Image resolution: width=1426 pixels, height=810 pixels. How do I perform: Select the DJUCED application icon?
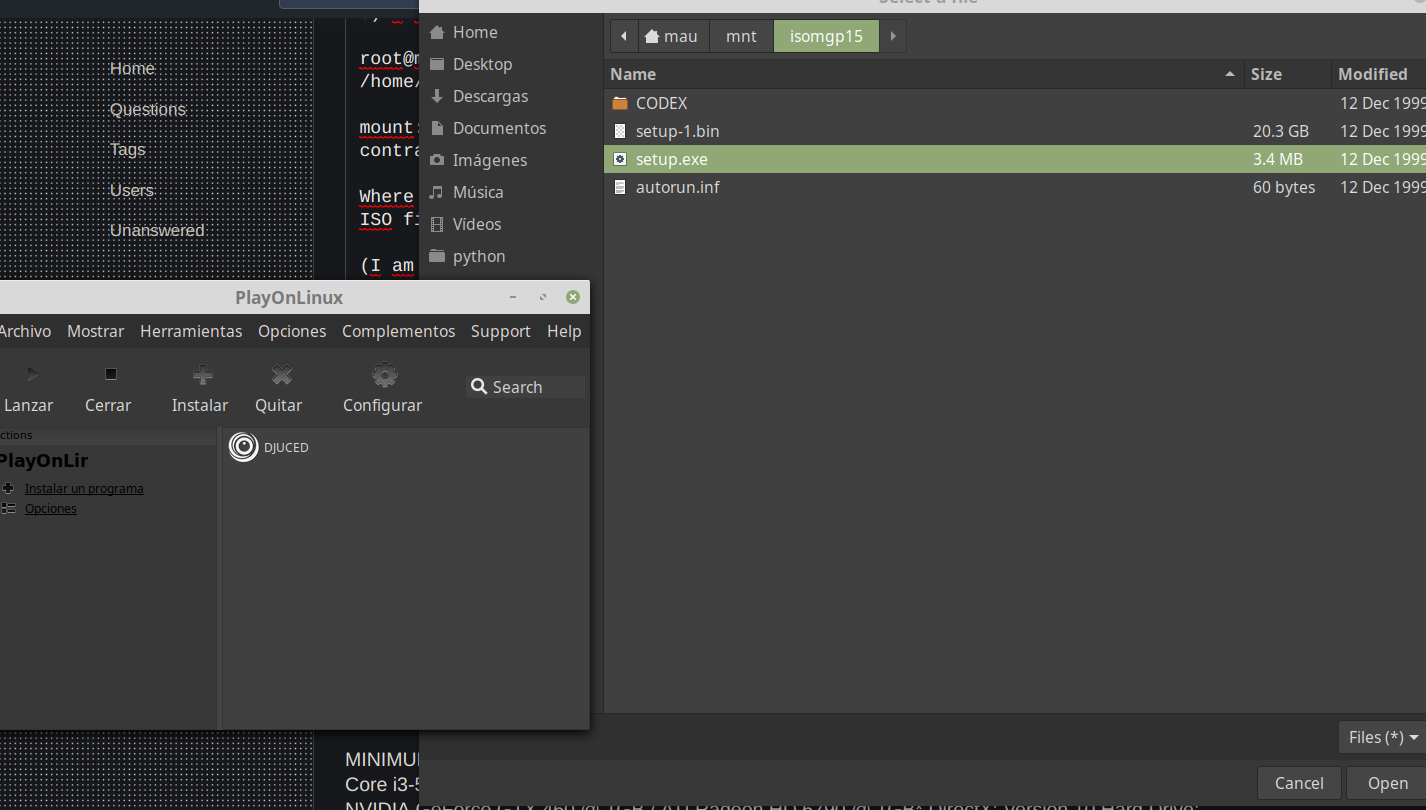pos(243,447)
